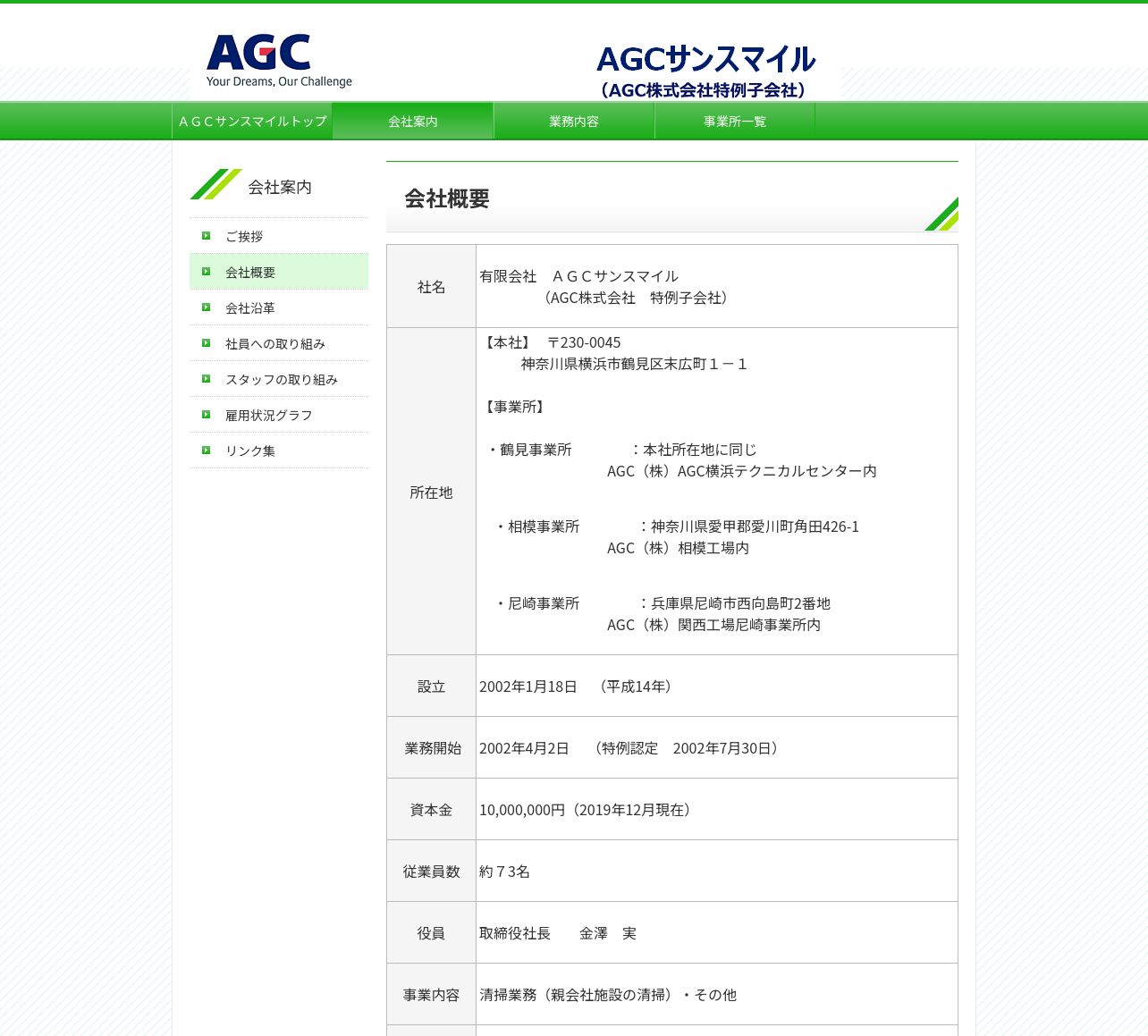Click the green arrow icon beside 会社沿革
1148x1036 pixels.
(x=206, y=307)
